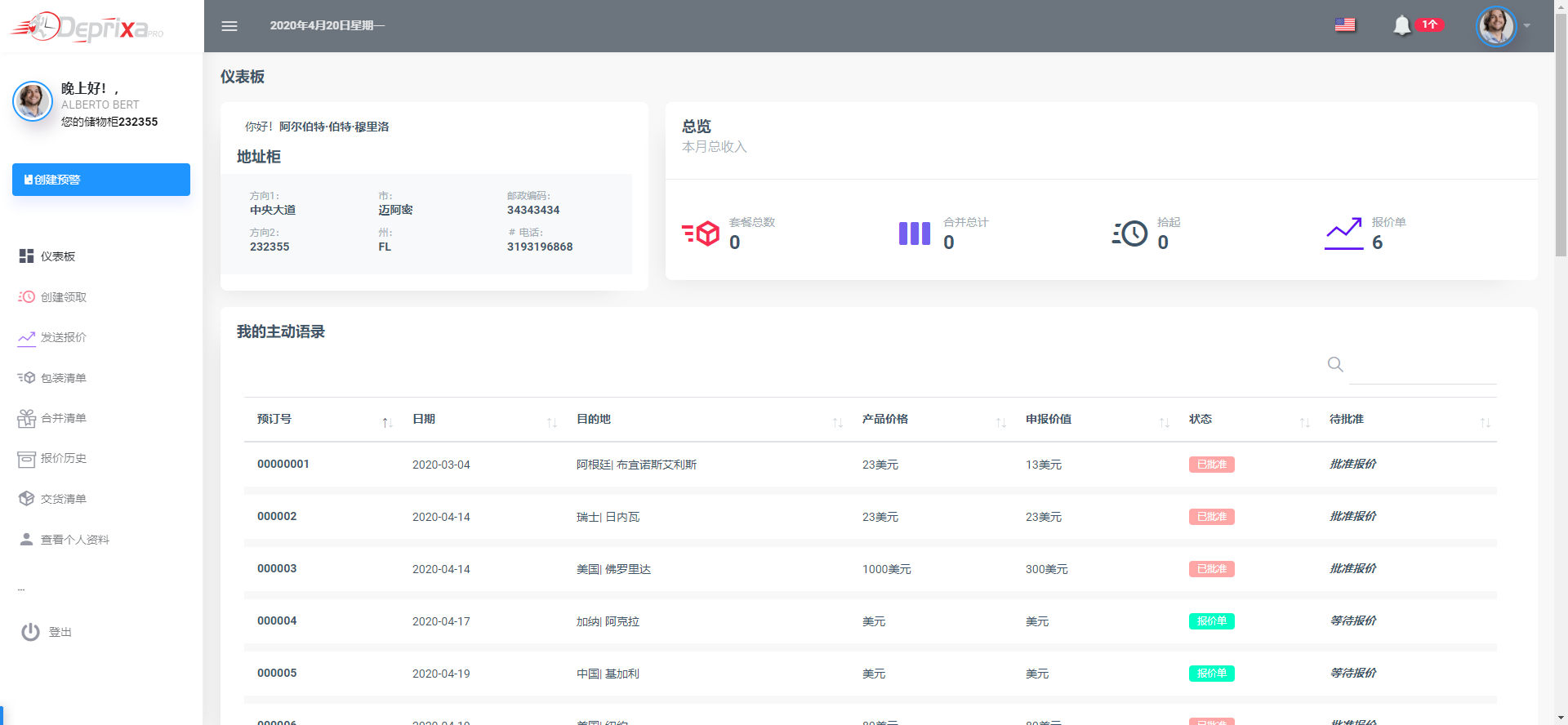This screenshot has height=725, width=1568.
Task: Click the date 2020-04-17
Action: point(441,621)
